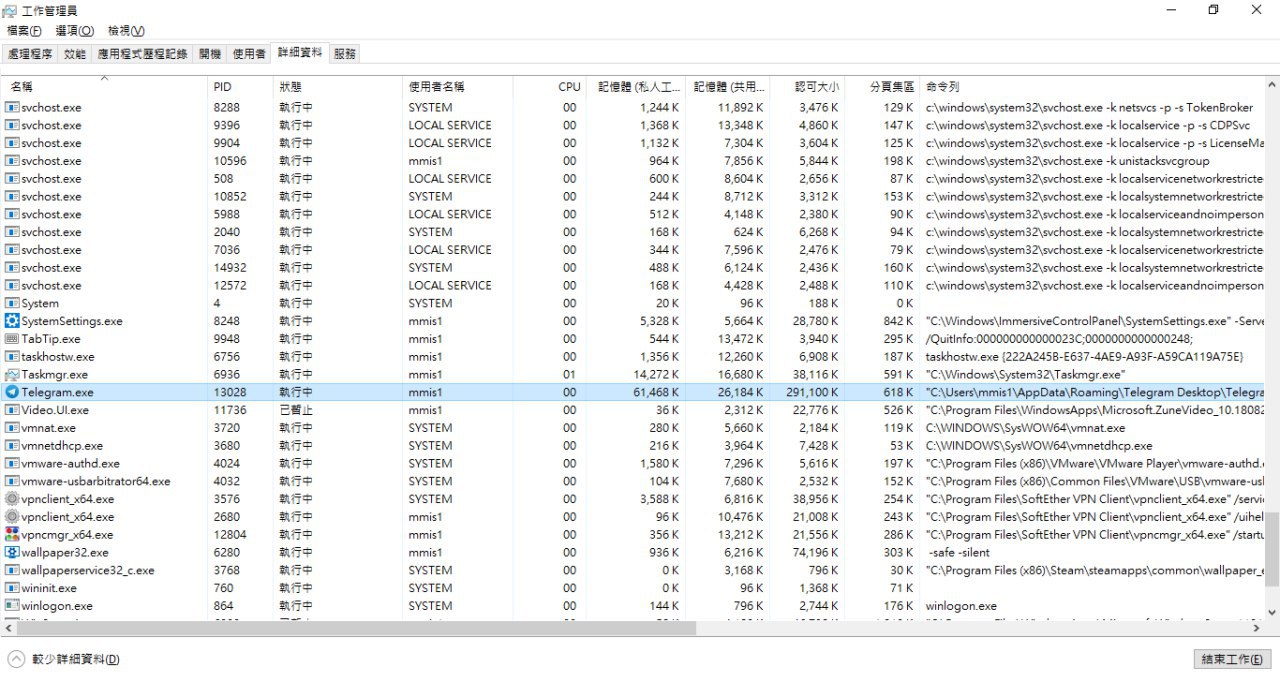Click the horizontal scrollbar thumb

[350, 628]
